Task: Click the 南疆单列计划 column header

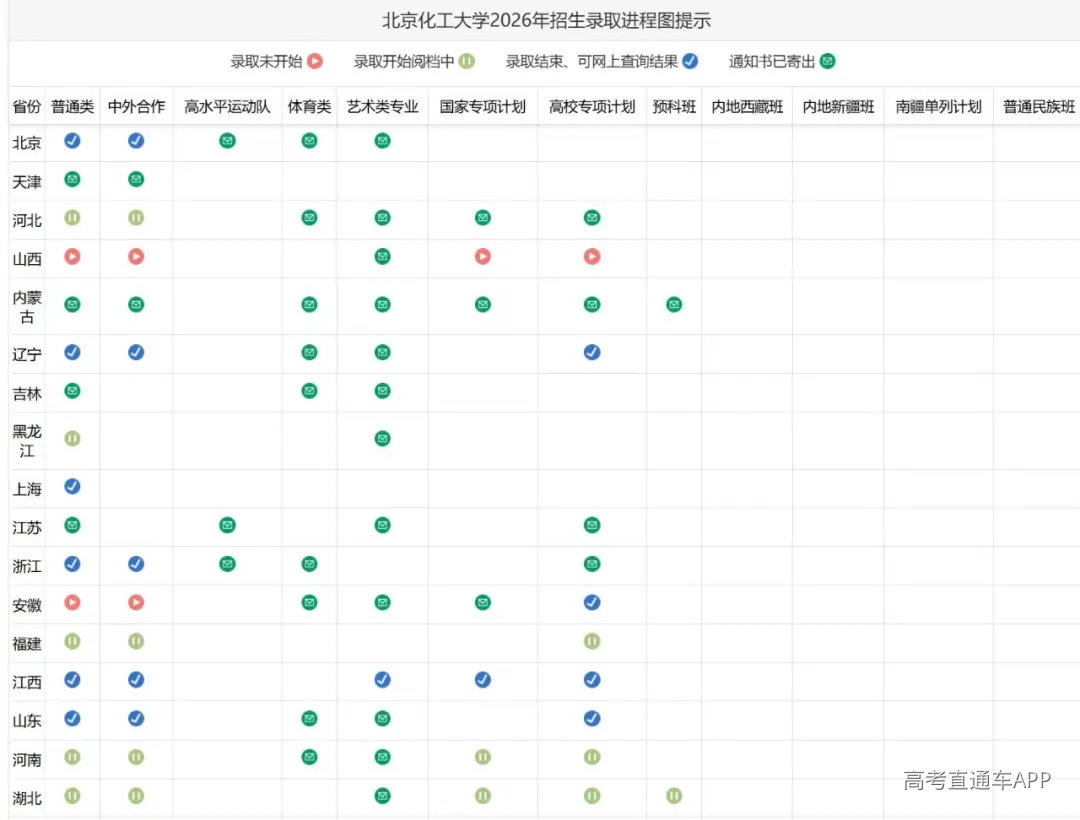Action: pyautogui.click(x=938, y=107)
